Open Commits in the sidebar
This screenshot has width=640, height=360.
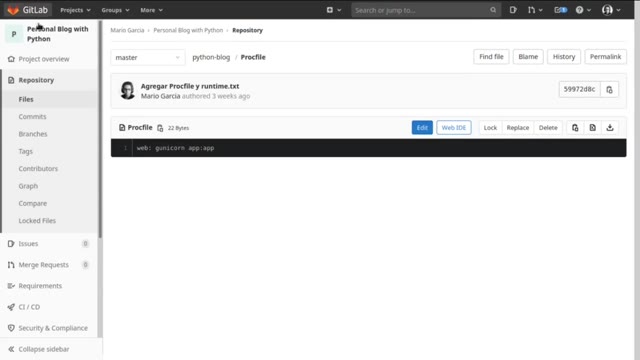pos(32,117)
